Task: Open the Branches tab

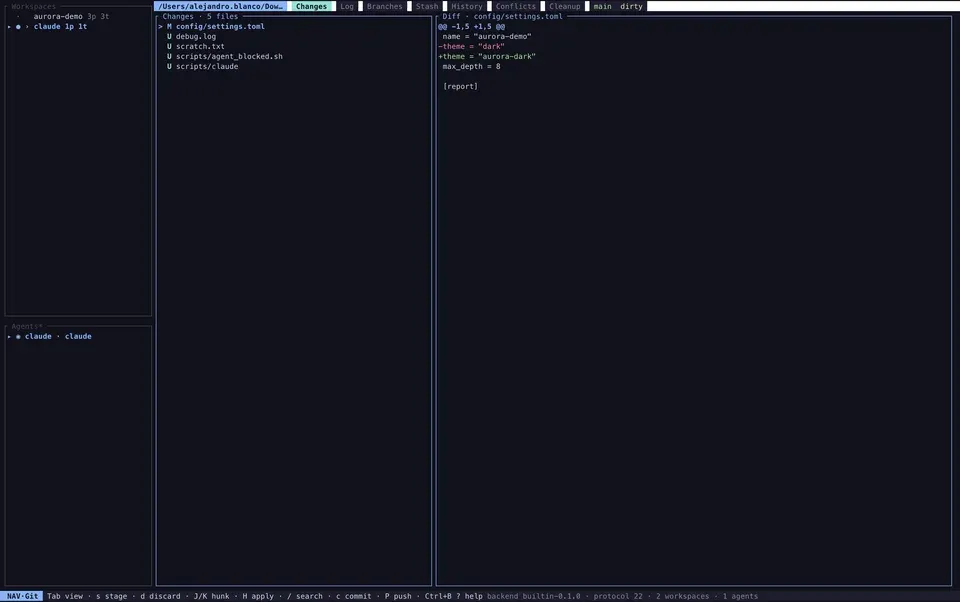Action: pyautogui.click(x=384, y=6)
